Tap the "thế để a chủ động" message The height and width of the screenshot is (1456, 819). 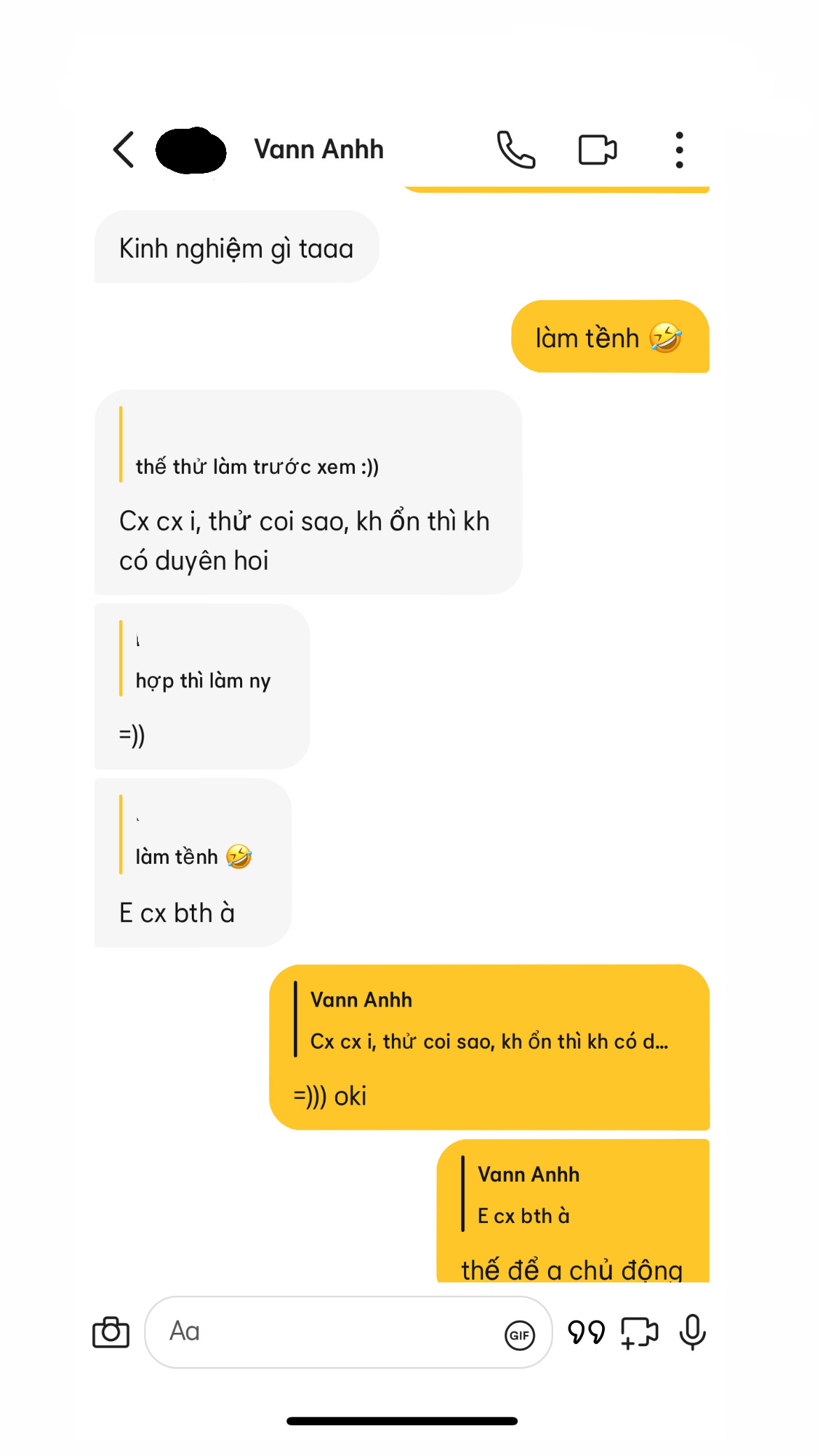[571, 1268]
